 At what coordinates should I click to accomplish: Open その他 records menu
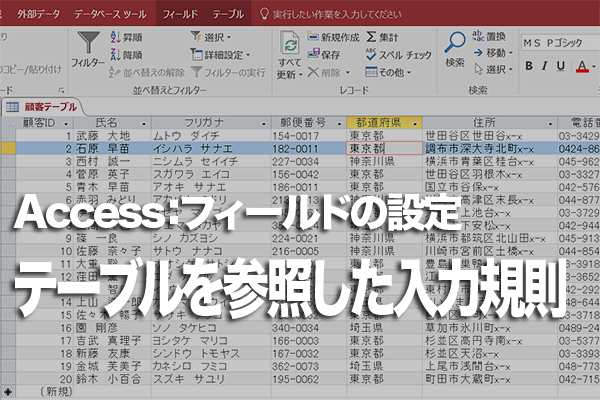pyautogui.click(x=388, y=72)
